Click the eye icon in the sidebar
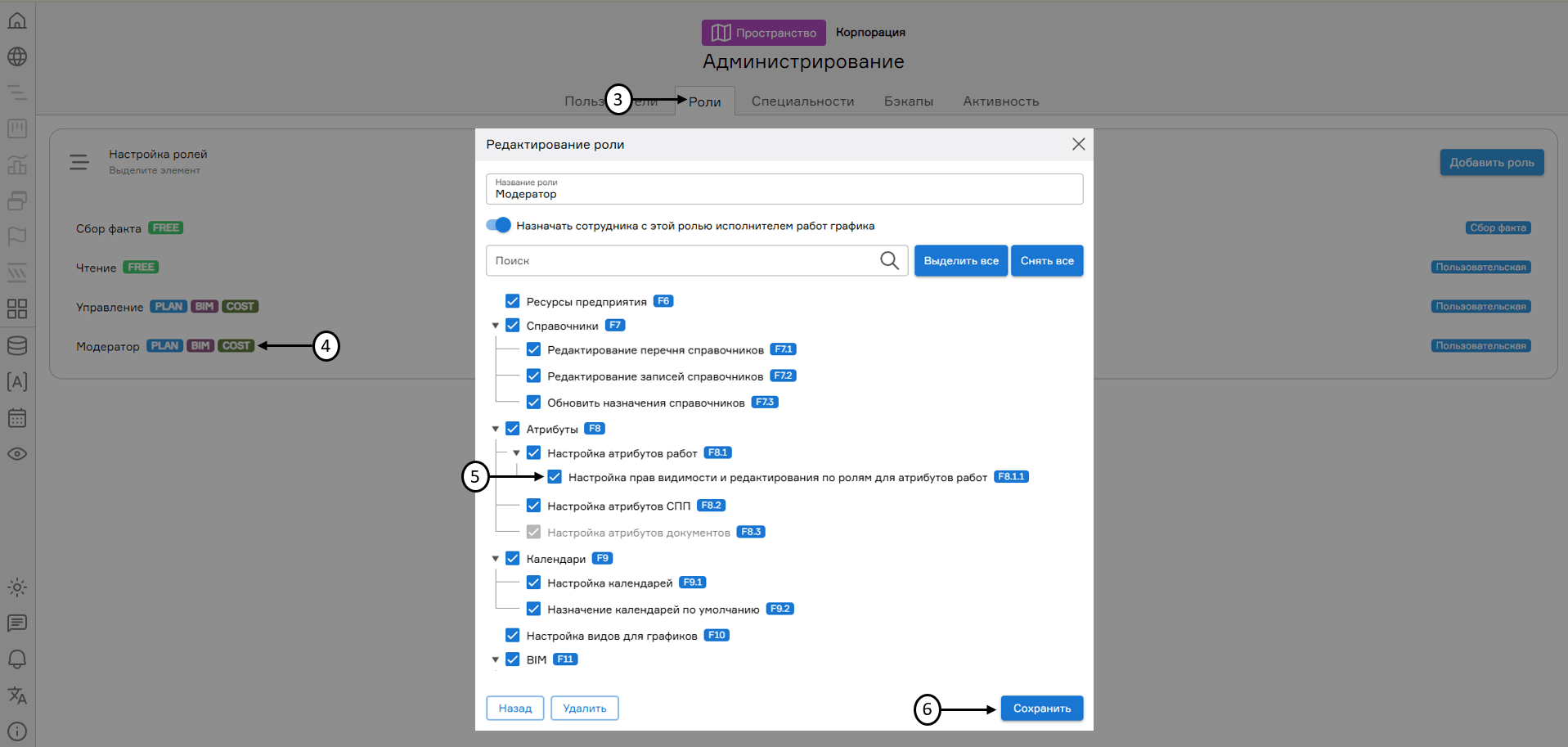Screen dimensions: 1568x747 tap(17, 454)
